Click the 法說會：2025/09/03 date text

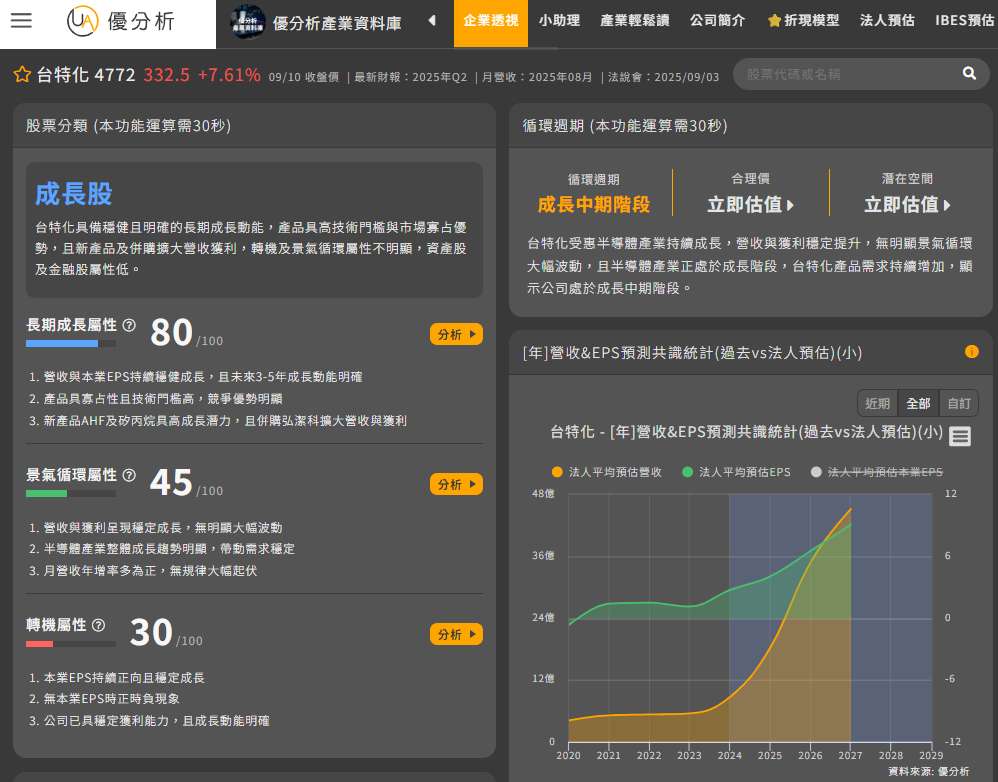point(663,77)
